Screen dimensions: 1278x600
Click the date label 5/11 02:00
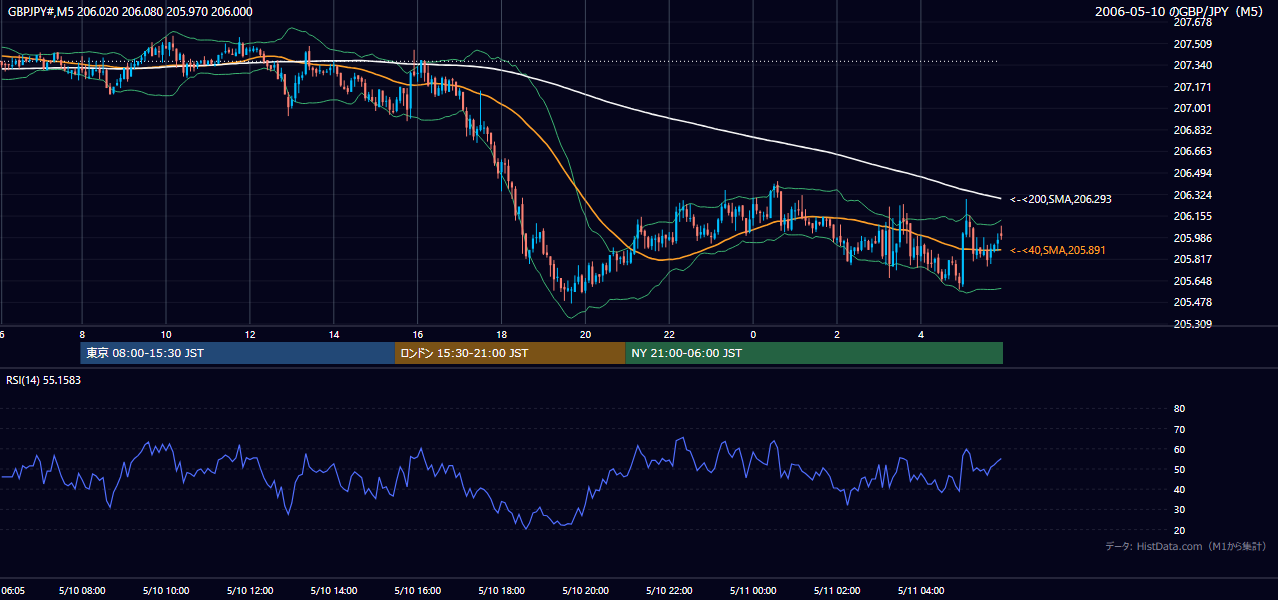[x=838, y=590]
